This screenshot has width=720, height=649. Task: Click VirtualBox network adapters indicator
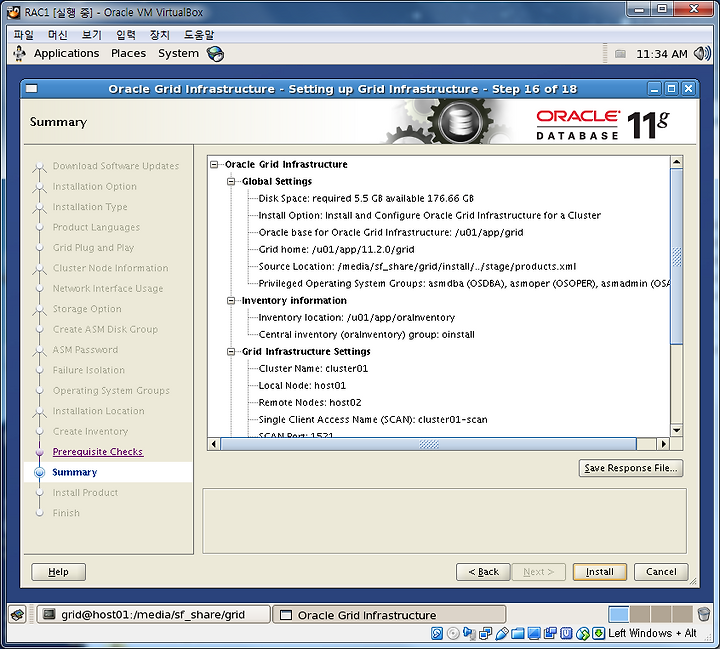click(x=485, y=633)
